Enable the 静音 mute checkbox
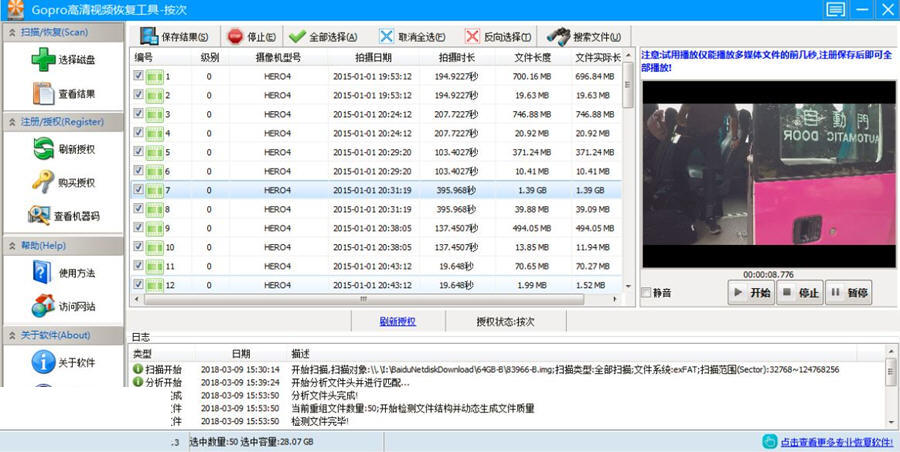 tap(646, 292)
